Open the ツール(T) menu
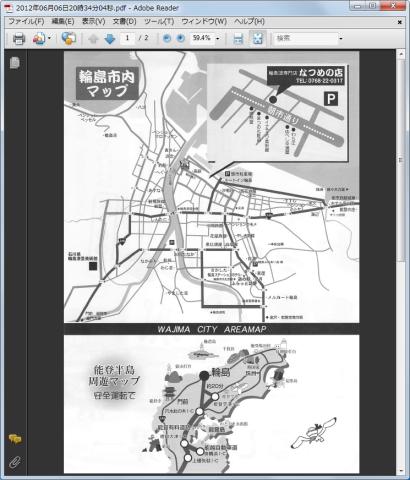The width and height of the screenshot is (410, 480). [159, 22]
